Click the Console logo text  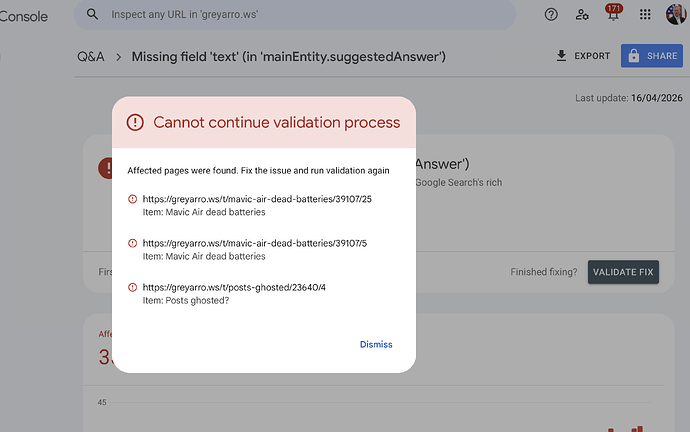(24, 17)
